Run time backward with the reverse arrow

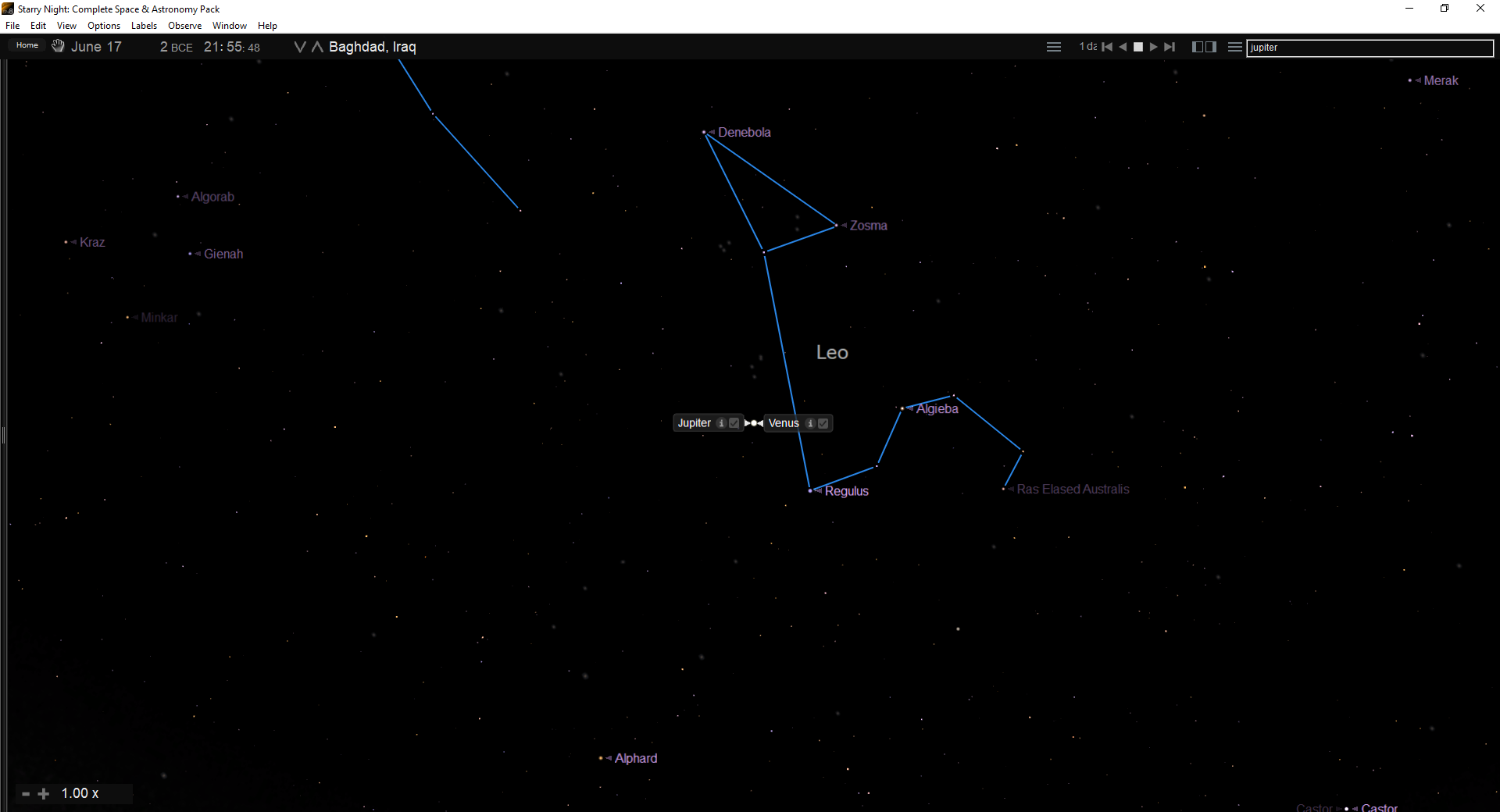[x=1123, y=47]
